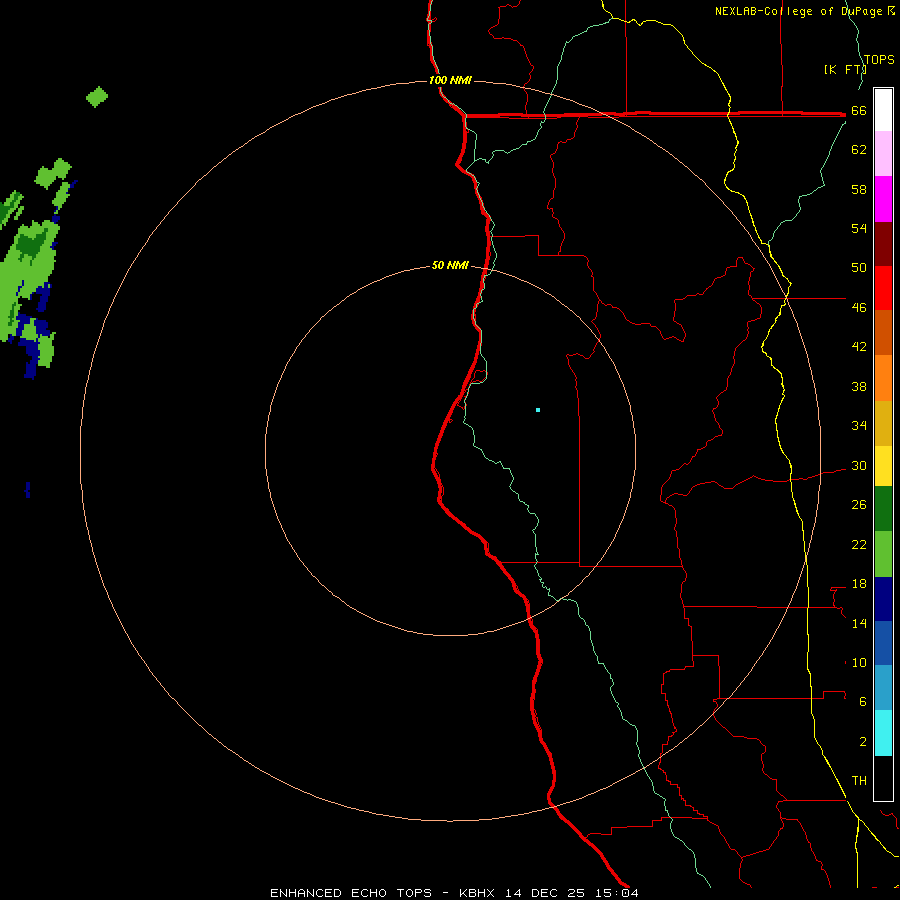Click the legend value '54'
Viewport: 900px width, 900px height.
pyautogui.click(x=859, y=228)
